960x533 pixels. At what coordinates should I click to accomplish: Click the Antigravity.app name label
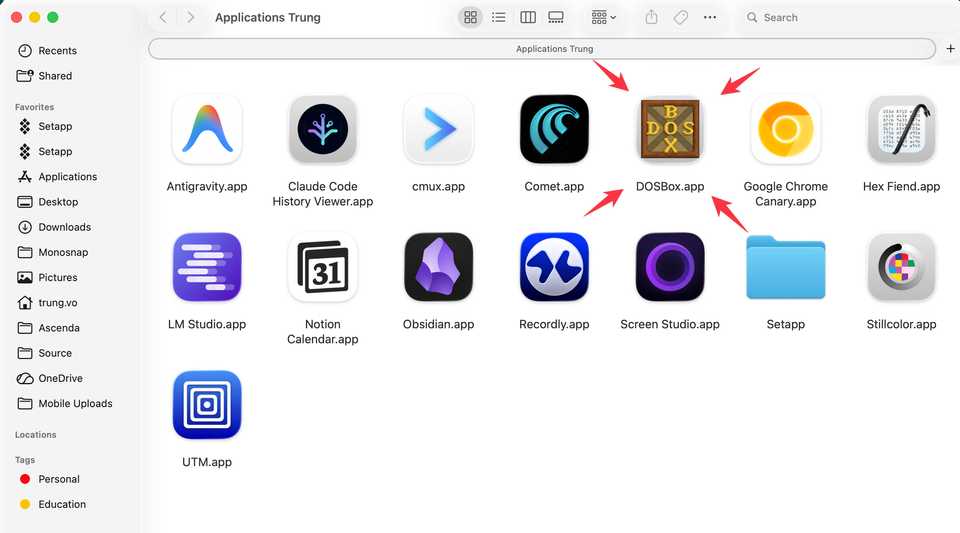tap(207, 186)
